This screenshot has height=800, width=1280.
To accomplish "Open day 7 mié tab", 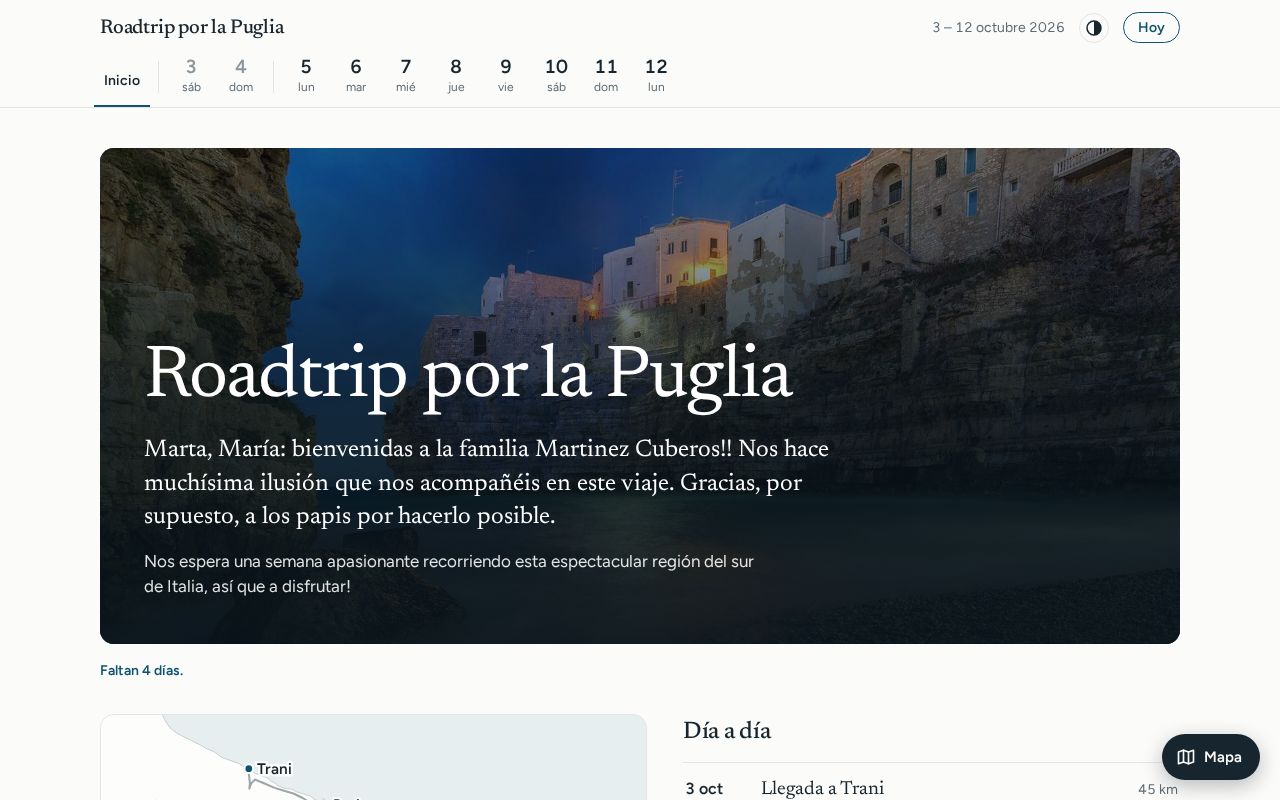I will pos(406,75).
